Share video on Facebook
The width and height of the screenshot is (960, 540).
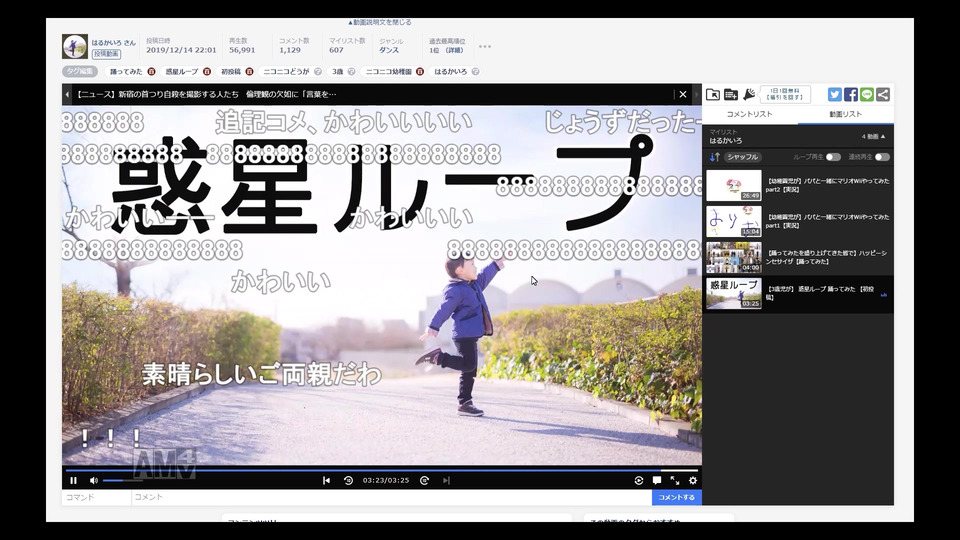[850, 94]
